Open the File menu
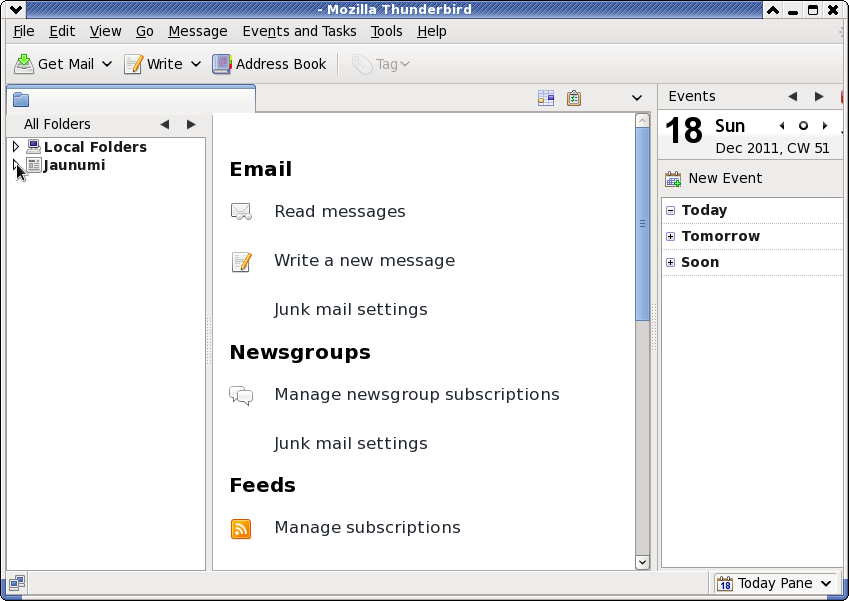This screenshot has height=601, width=849. point(24,31)
